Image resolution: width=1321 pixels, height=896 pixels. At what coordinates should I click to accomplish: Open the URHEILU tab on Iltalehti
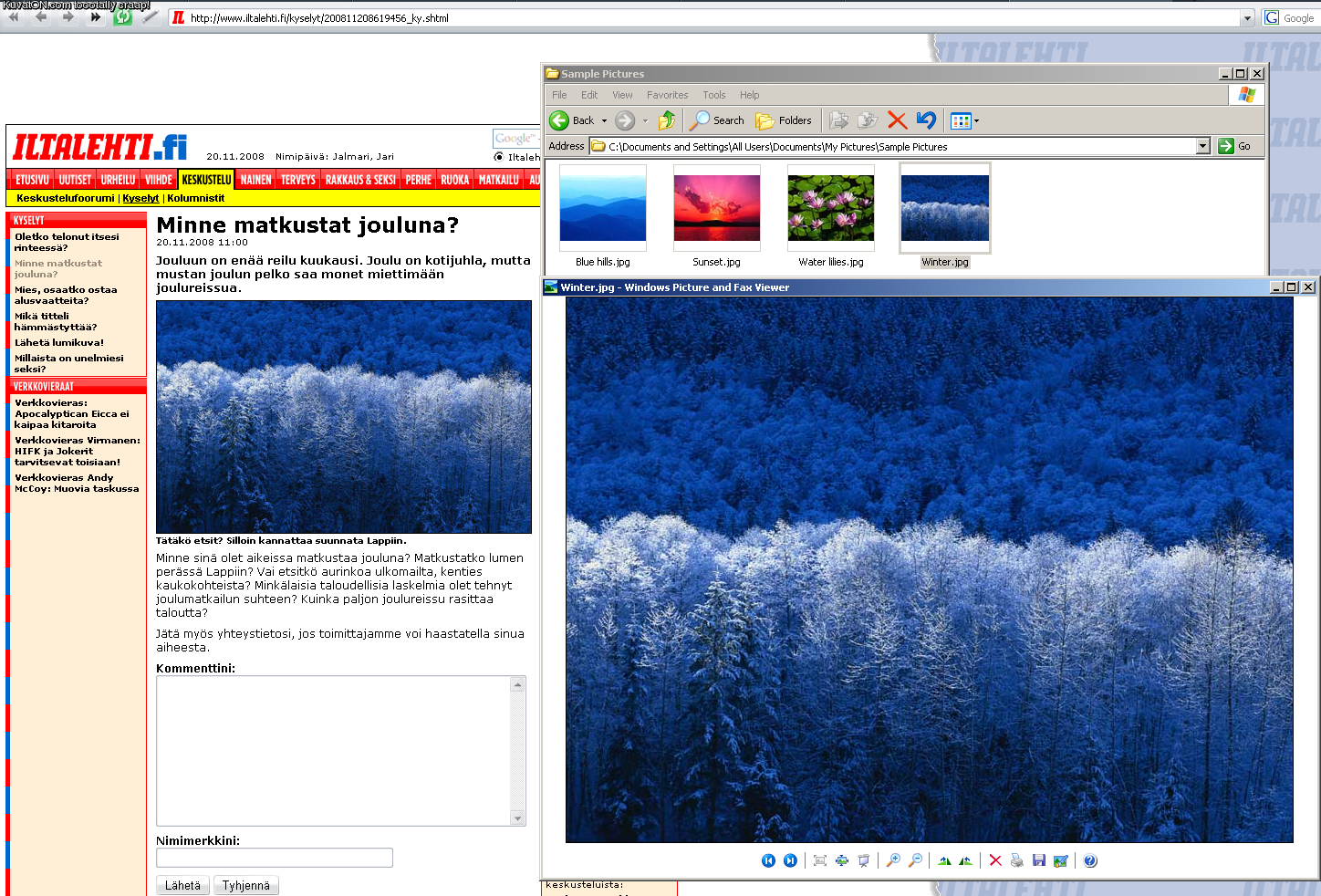[118, 180]
